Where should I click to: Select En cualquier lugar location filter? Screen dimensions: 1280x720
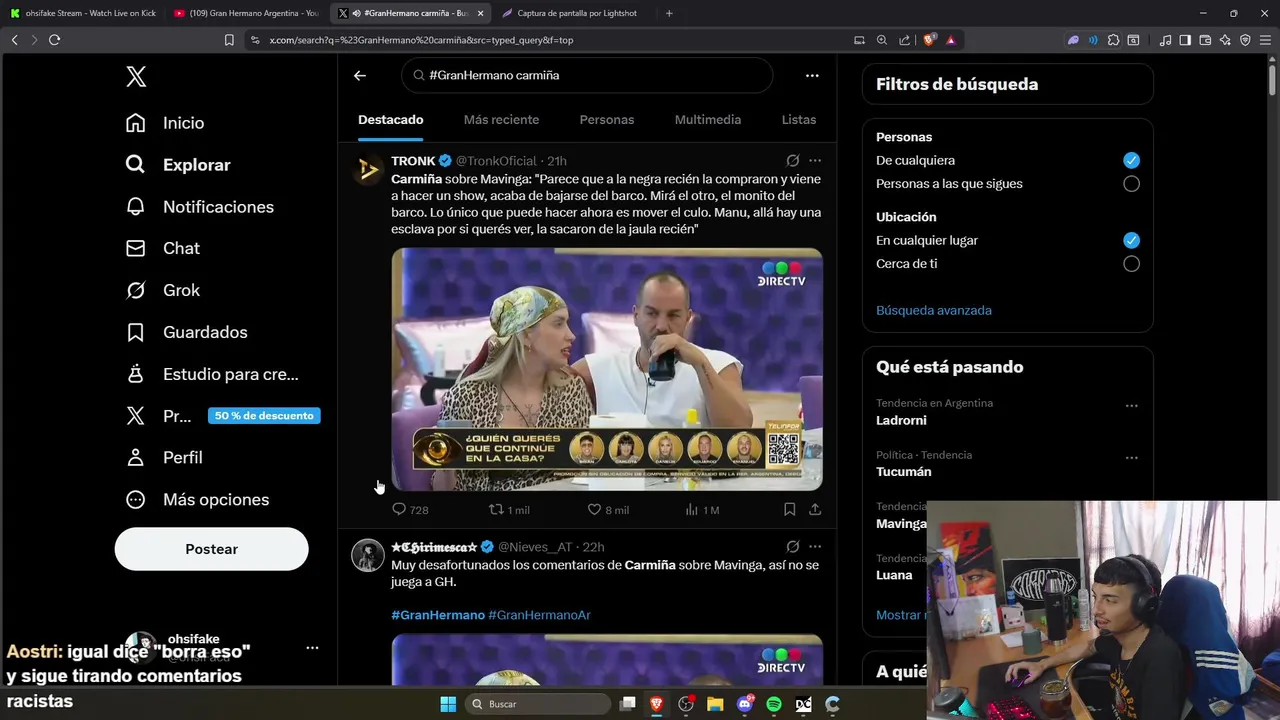tap(1131, 240)
